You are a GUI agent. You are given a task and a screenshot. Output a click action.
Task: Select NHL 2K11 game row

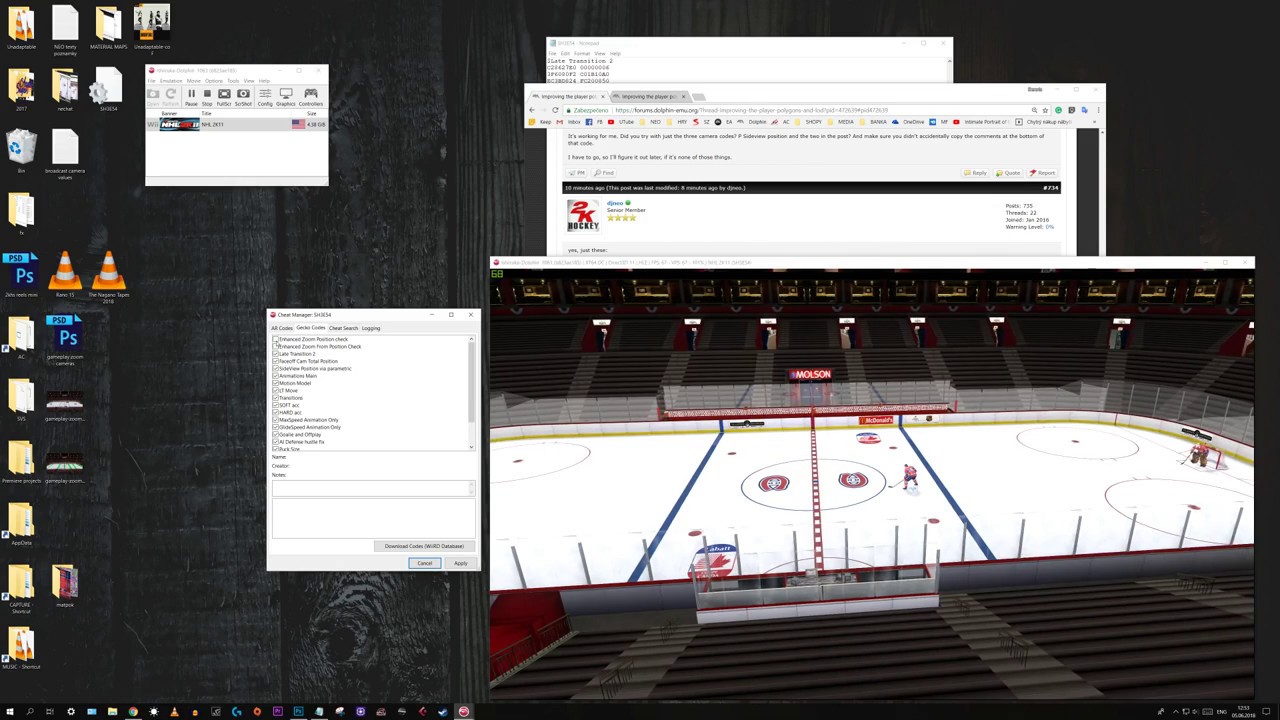tap(236, 124)
